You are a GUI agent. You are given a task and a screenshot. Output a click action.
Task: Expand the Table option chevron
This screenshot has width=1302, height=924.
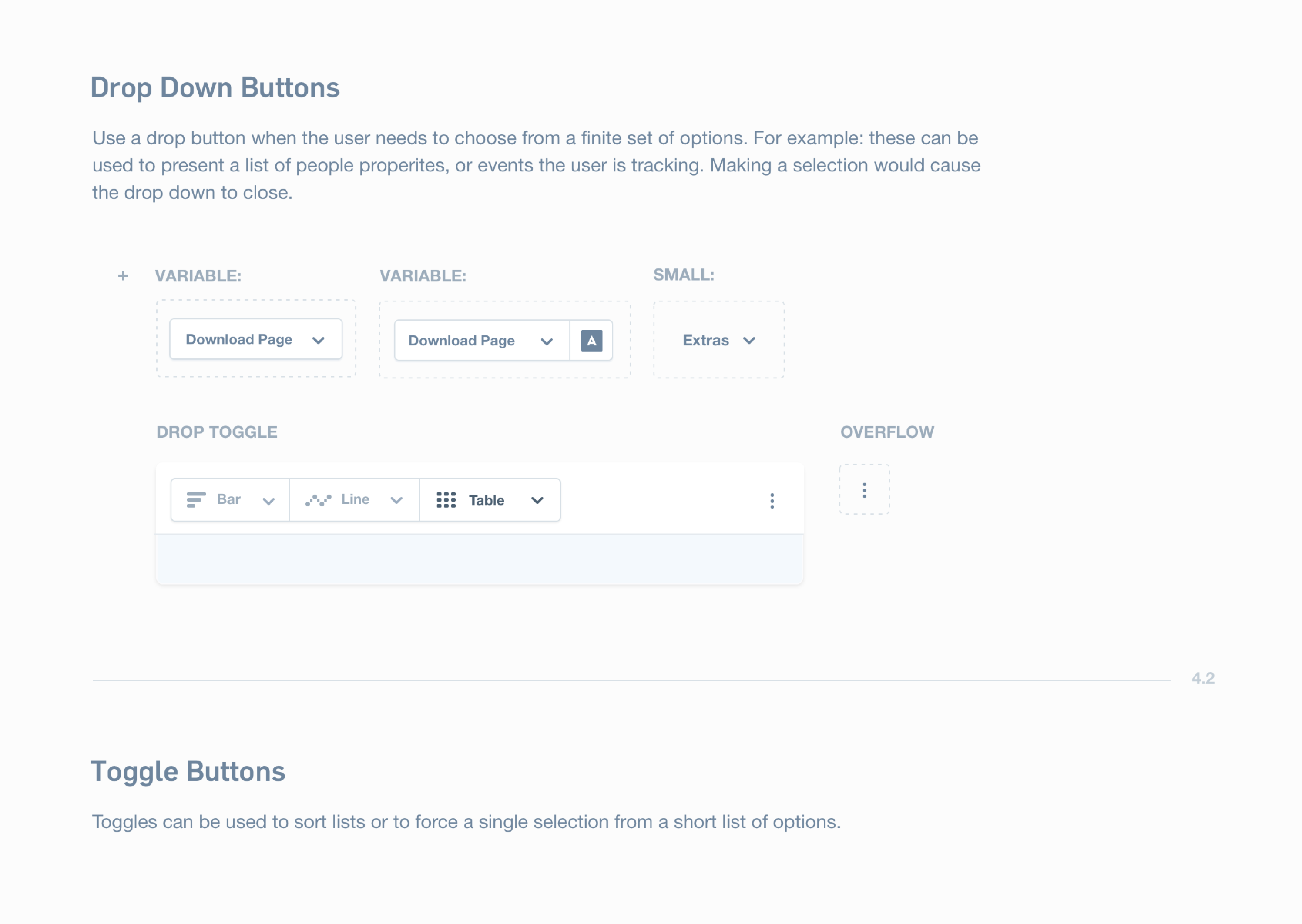pyautogui.click(x=537, y=501)
